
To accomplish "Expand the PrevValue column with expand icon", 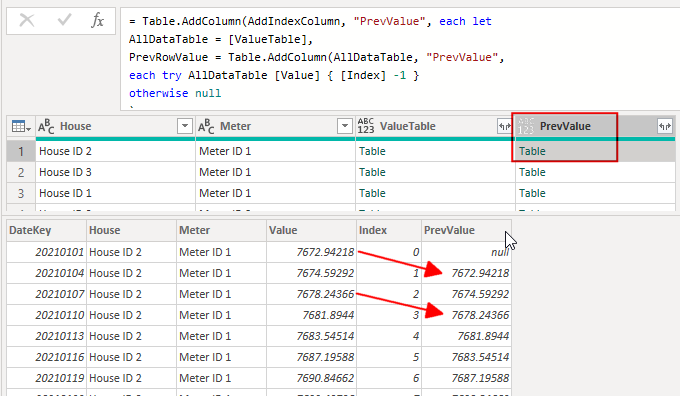I will (x=665, y=127).
